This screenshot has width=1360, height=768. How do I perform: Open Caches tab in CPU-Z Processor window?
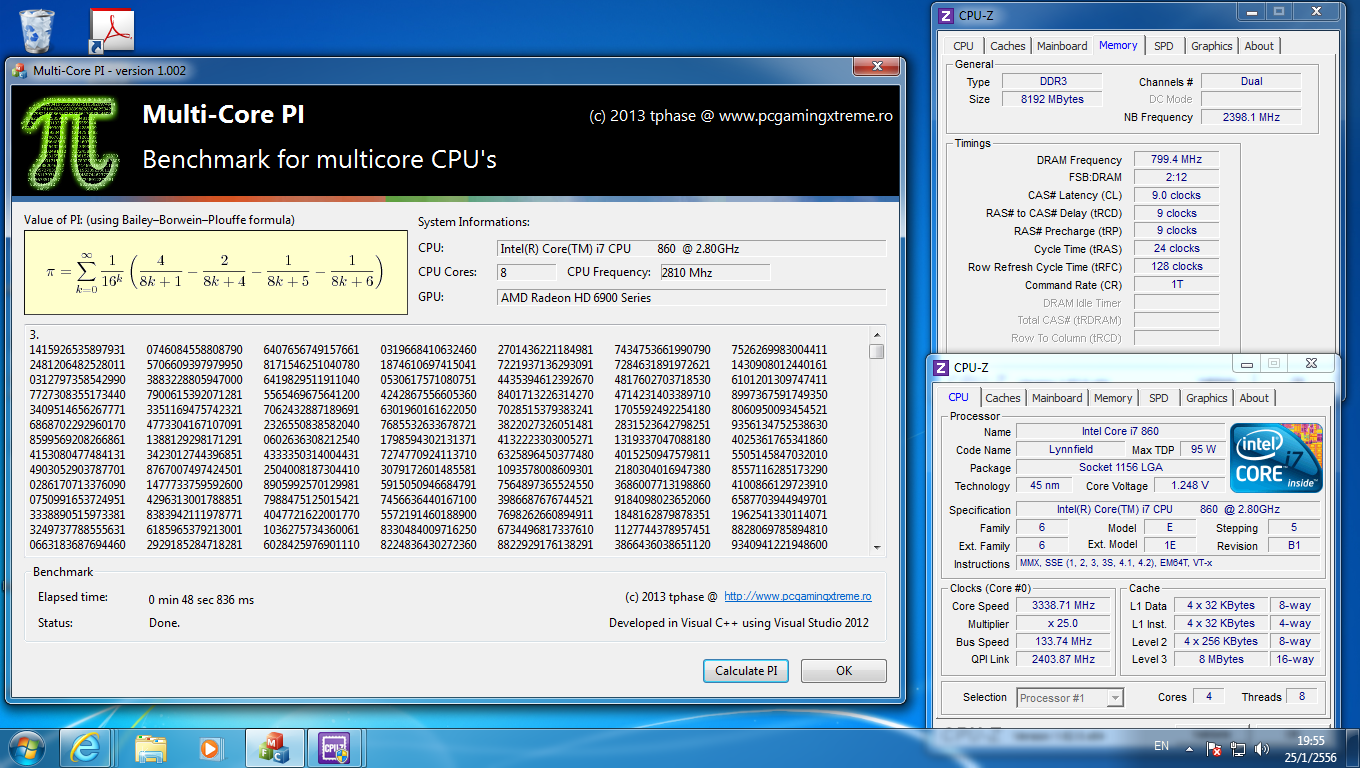point(1003,398)
